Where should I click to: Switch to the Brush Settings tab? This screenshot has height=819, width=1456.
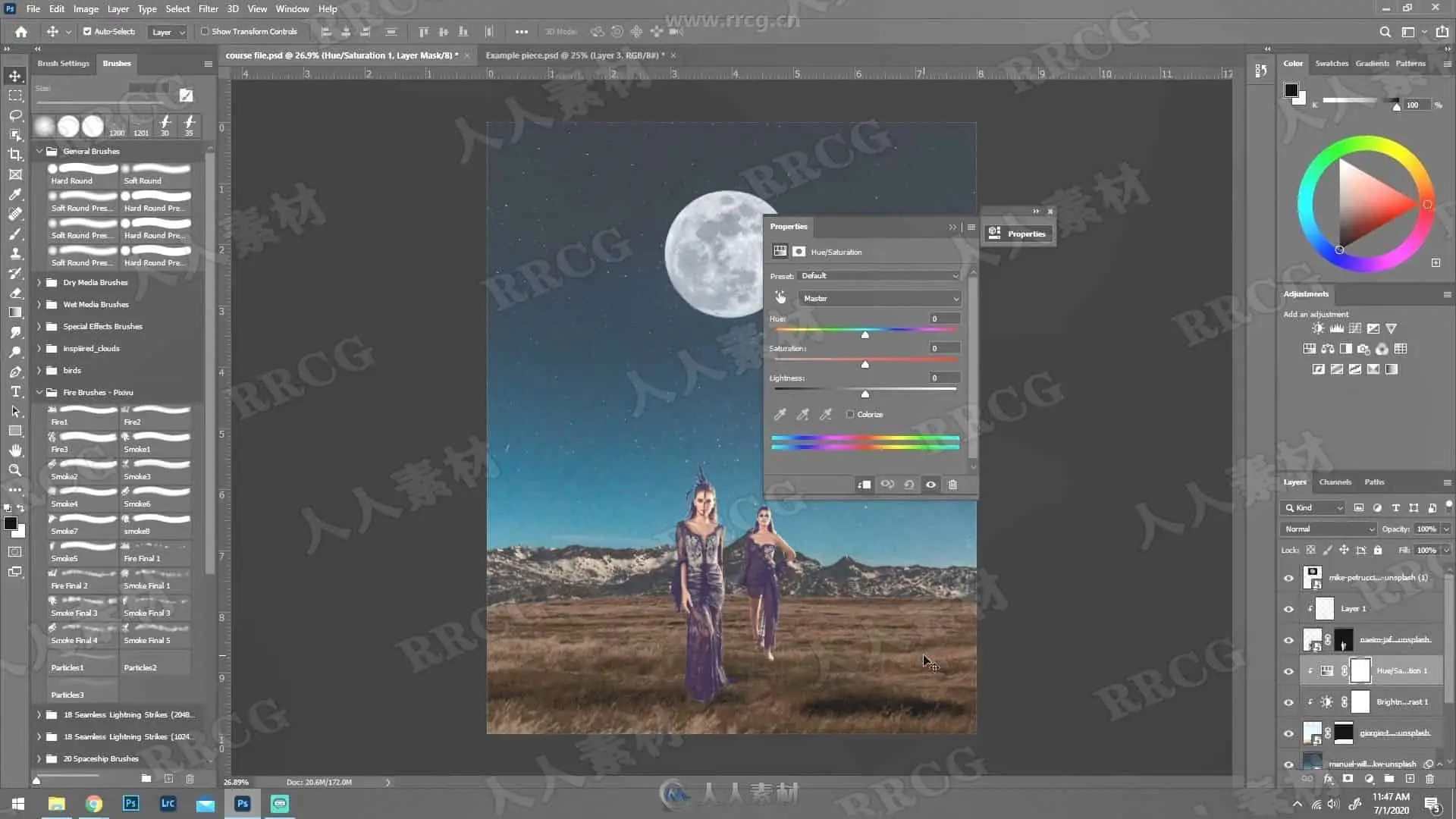pos(63,64)
